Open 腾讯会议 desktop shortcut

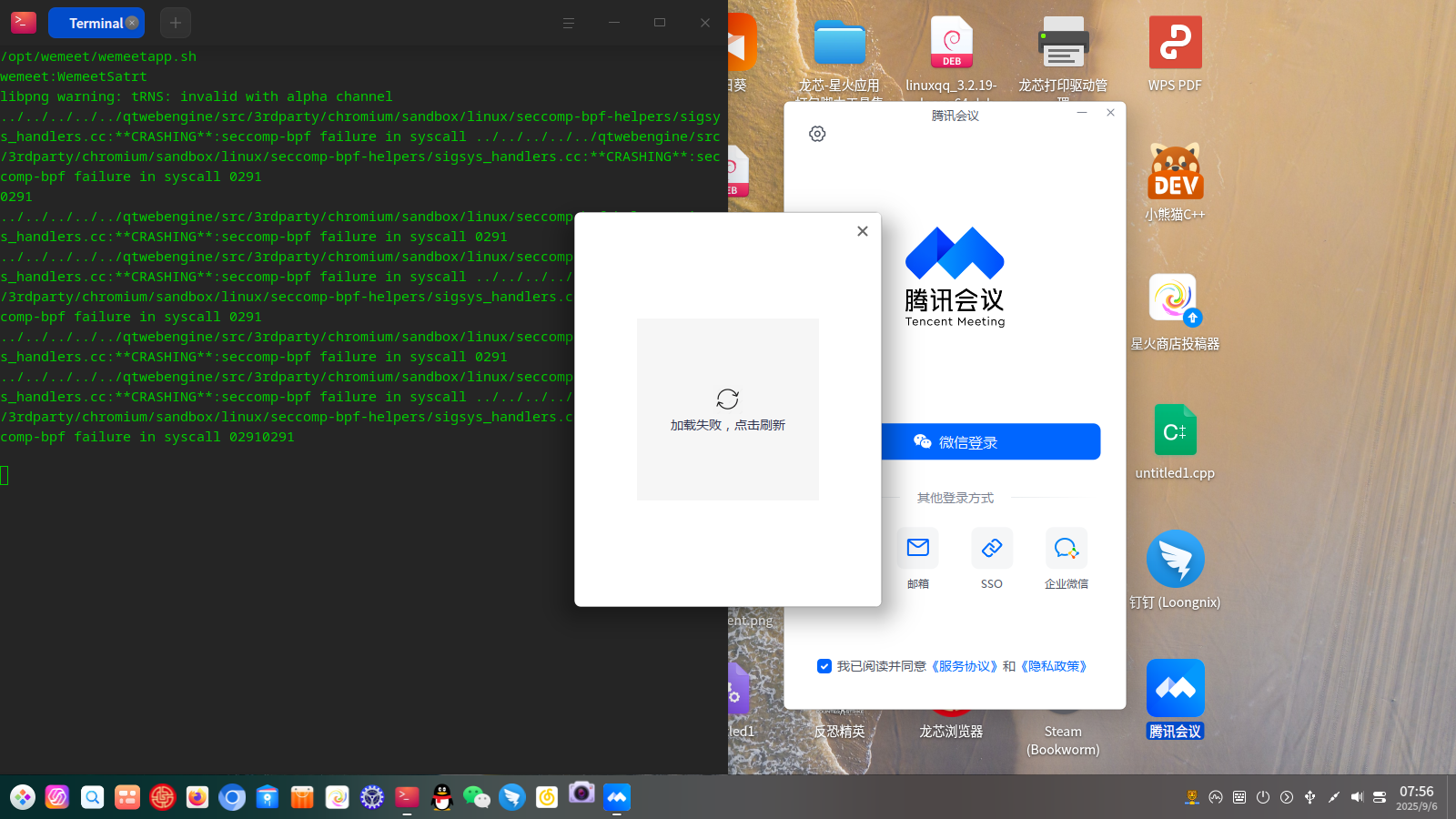coord(1175,699)
